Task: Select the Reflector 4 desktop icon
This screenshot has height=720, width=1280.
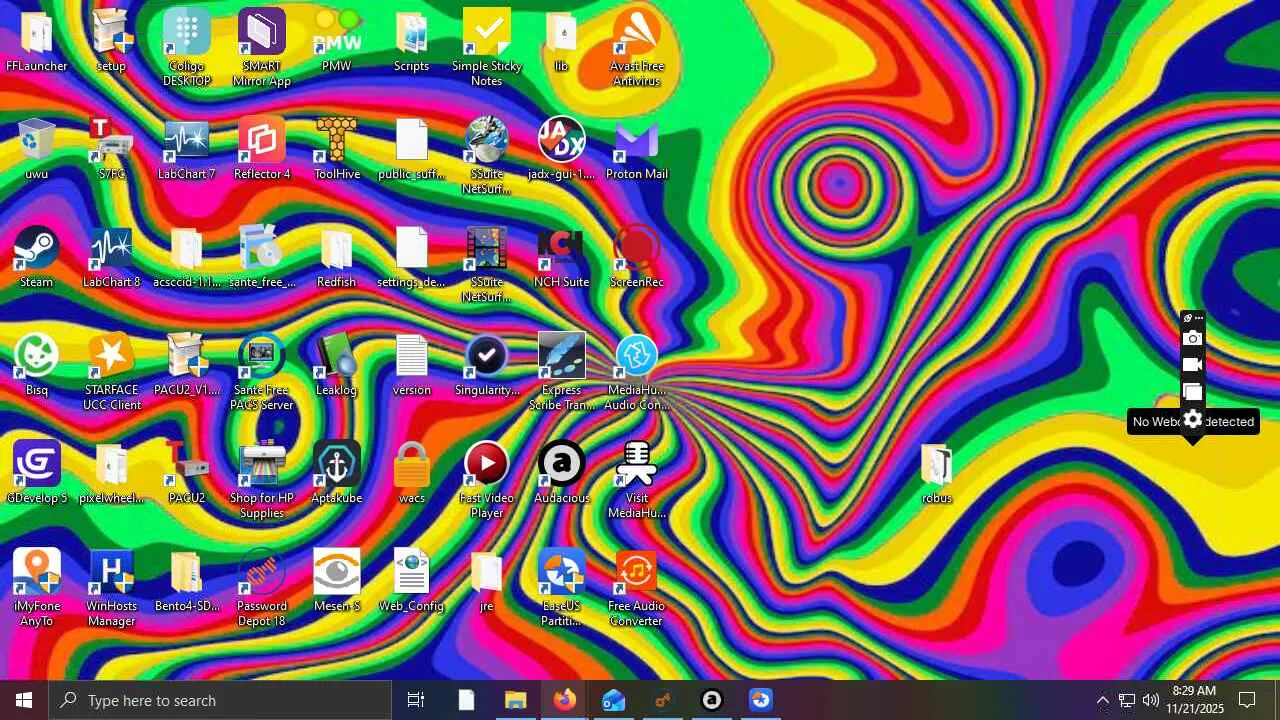Action: (x=262, y=149)
